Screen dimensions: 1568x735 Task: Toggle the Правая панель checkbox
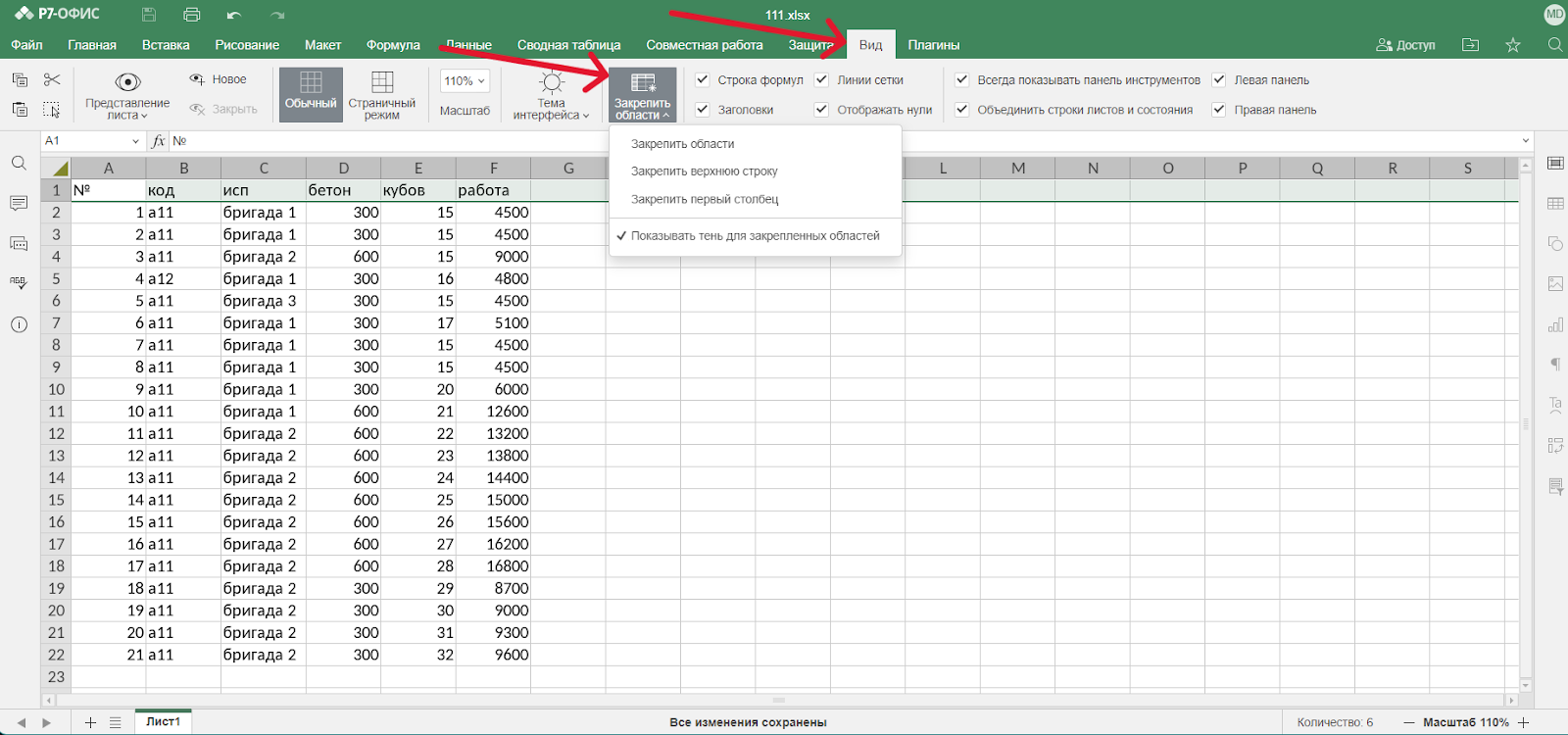pyautogui.click(x=1219, y=109)
